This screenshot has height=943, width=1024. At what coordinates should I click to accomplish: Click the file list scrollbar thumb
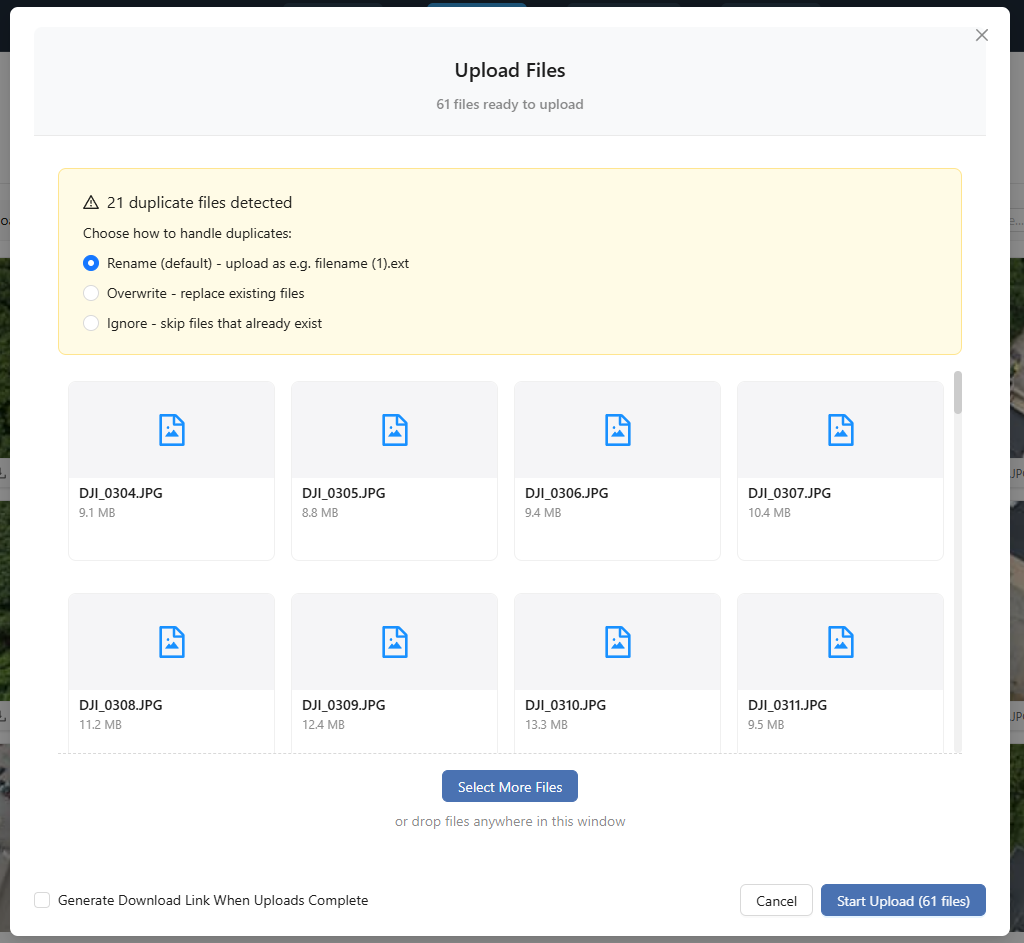click(957, 392)
